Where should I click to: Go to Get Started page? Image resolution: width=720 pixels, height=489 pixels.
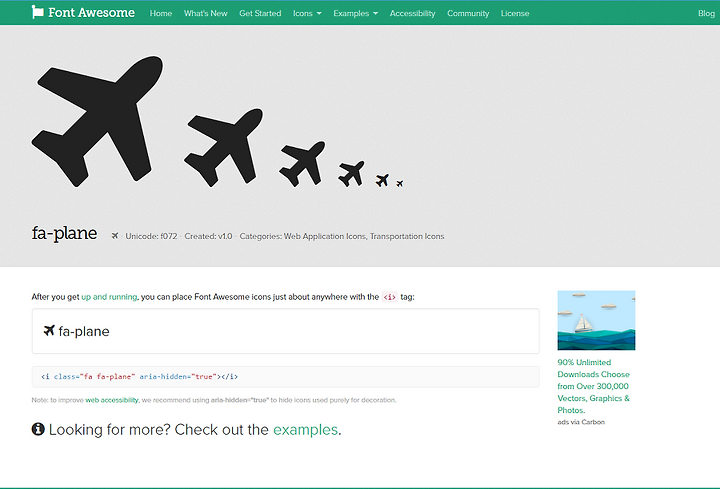tap(260, 13)
